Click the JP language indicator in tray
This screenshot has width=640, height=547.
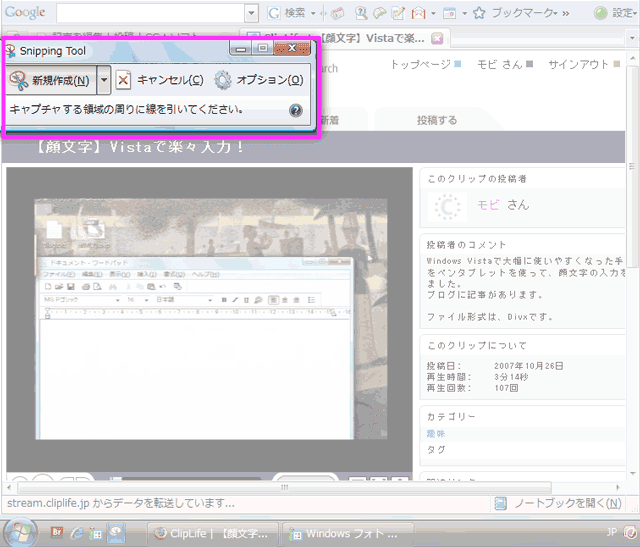pos(611,531)
